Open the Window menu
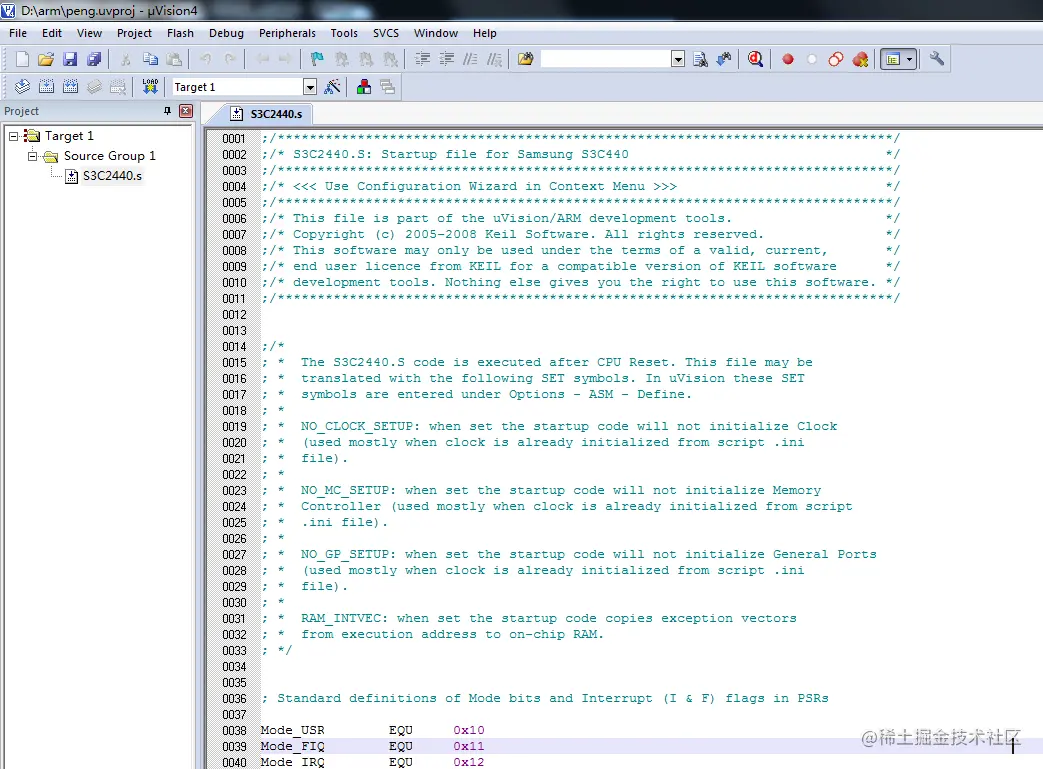Screen dimensions: 1043x769 [436, 33]
